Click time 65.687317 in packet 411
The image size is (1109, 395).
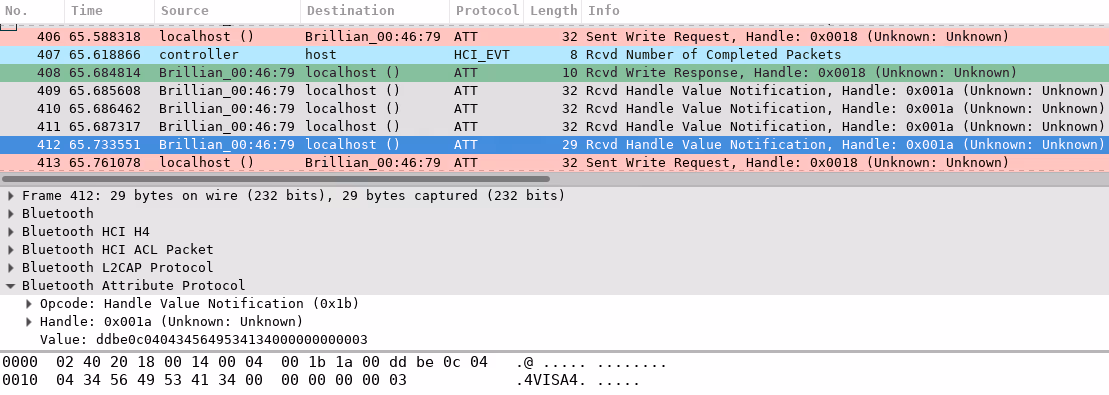point(105,126)
